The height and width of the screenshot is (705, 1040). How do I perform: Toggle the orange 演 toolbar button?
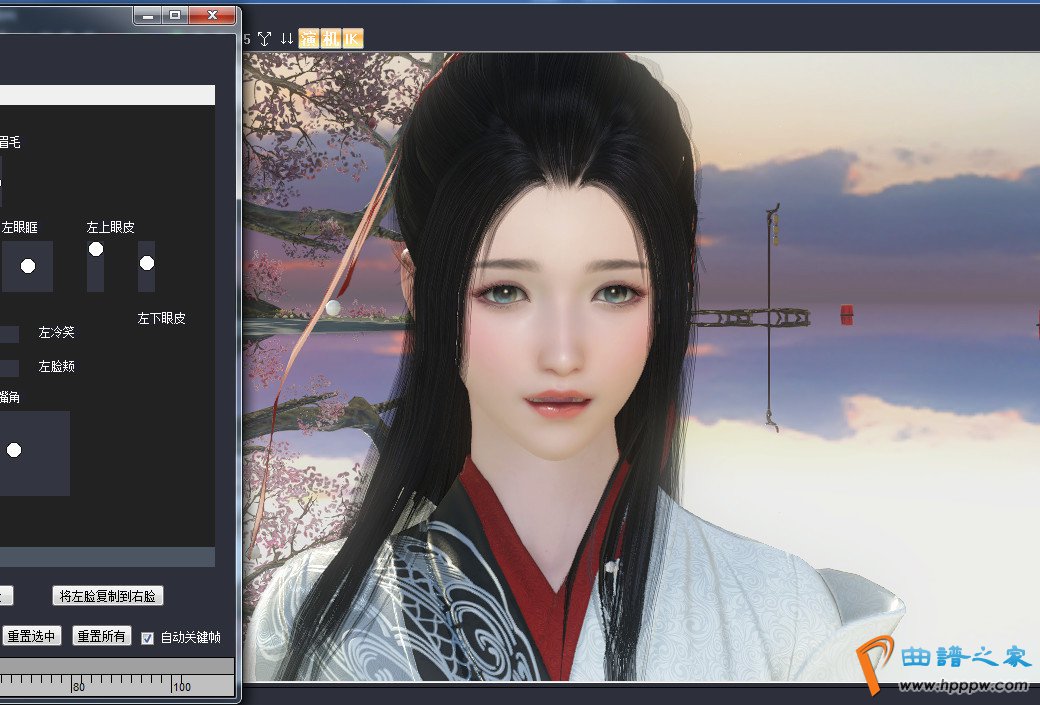click(x=308, y=39)
